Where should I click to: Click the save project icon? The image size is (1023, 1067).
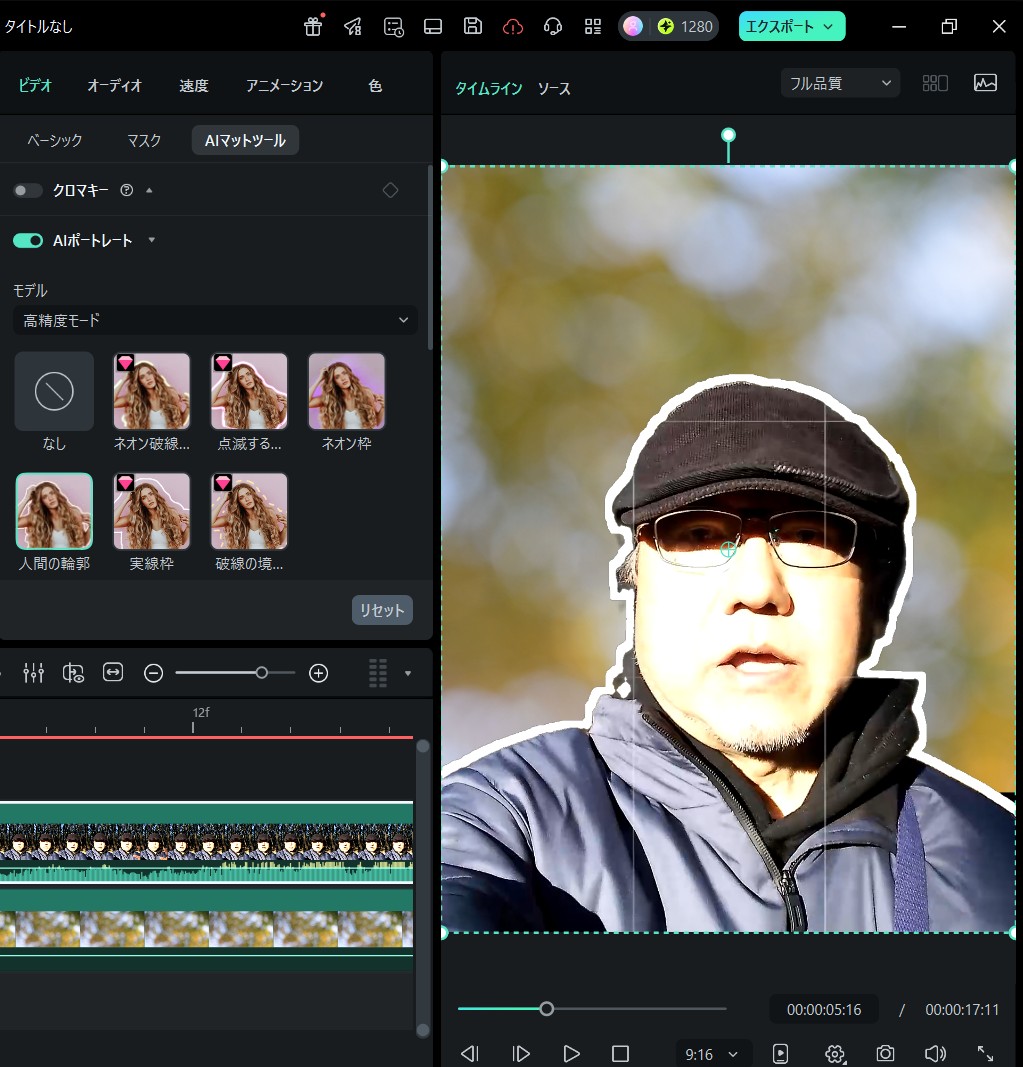point(473,27)
